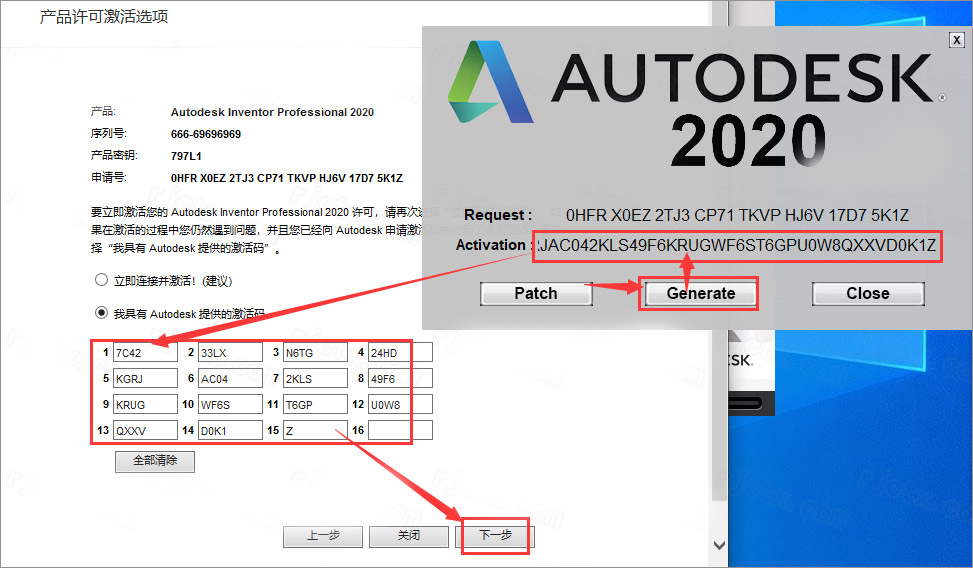Click activation code field 10 containing WF6S
The height and width of the screenshot is (568, 973).
[230, 405]
